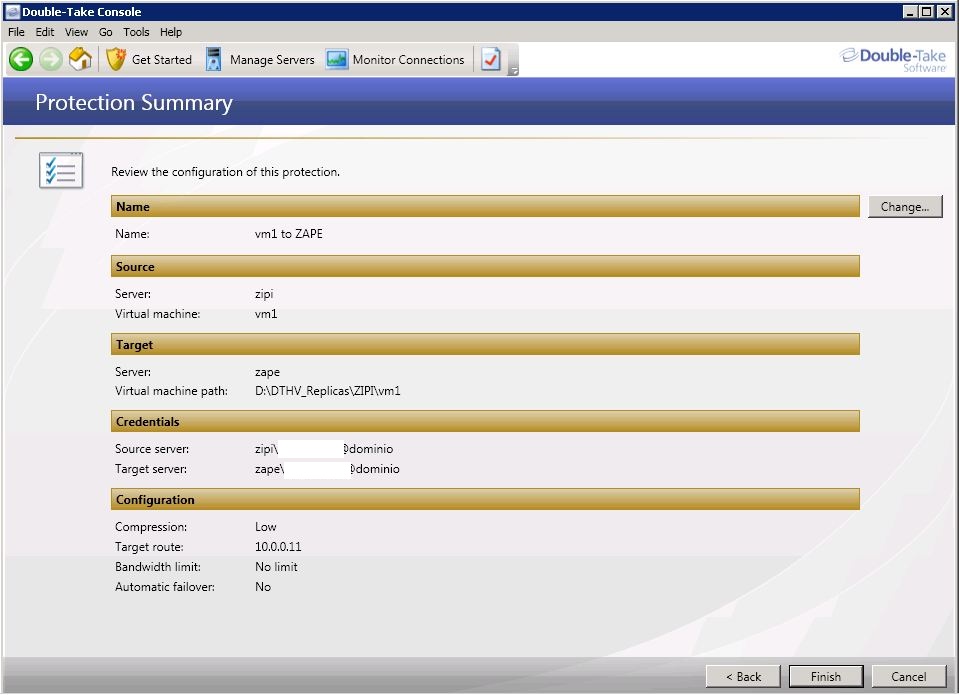Click the 'Compression:' label
Screen dimensions: 959x695
click(151, 527)
